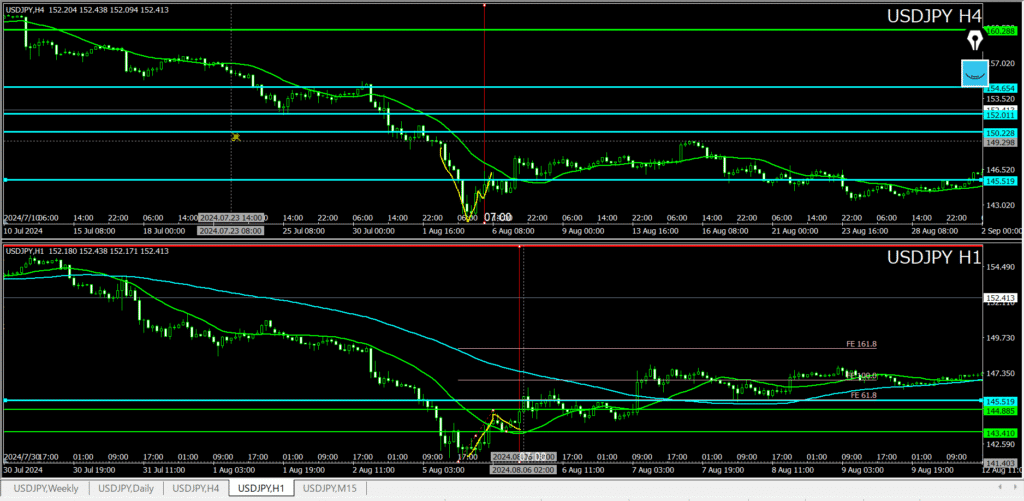
Task: Click the red vertical line on H4 chart
Action: (484, 100)
